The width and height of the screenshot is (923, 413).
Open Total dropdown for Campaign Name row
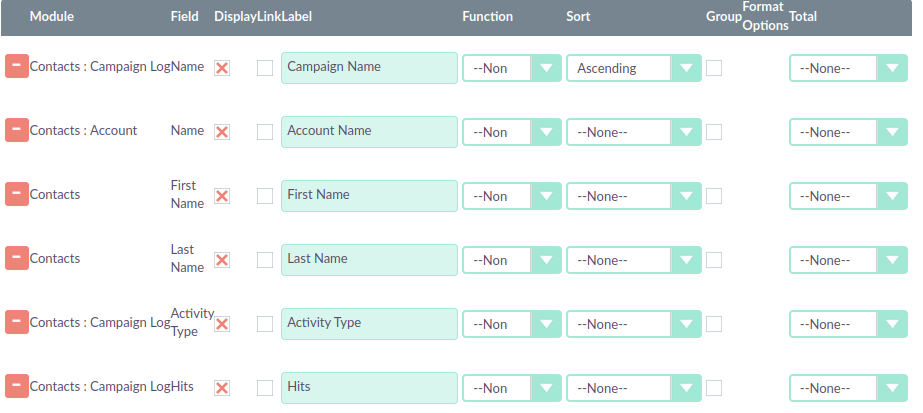tap(848, 68)
